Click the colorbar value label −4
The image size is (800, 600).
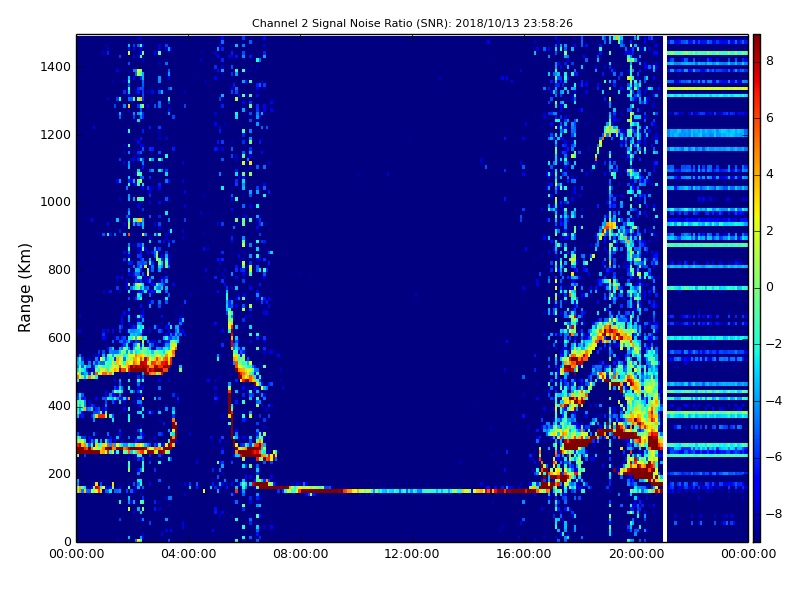coord(774,401)
